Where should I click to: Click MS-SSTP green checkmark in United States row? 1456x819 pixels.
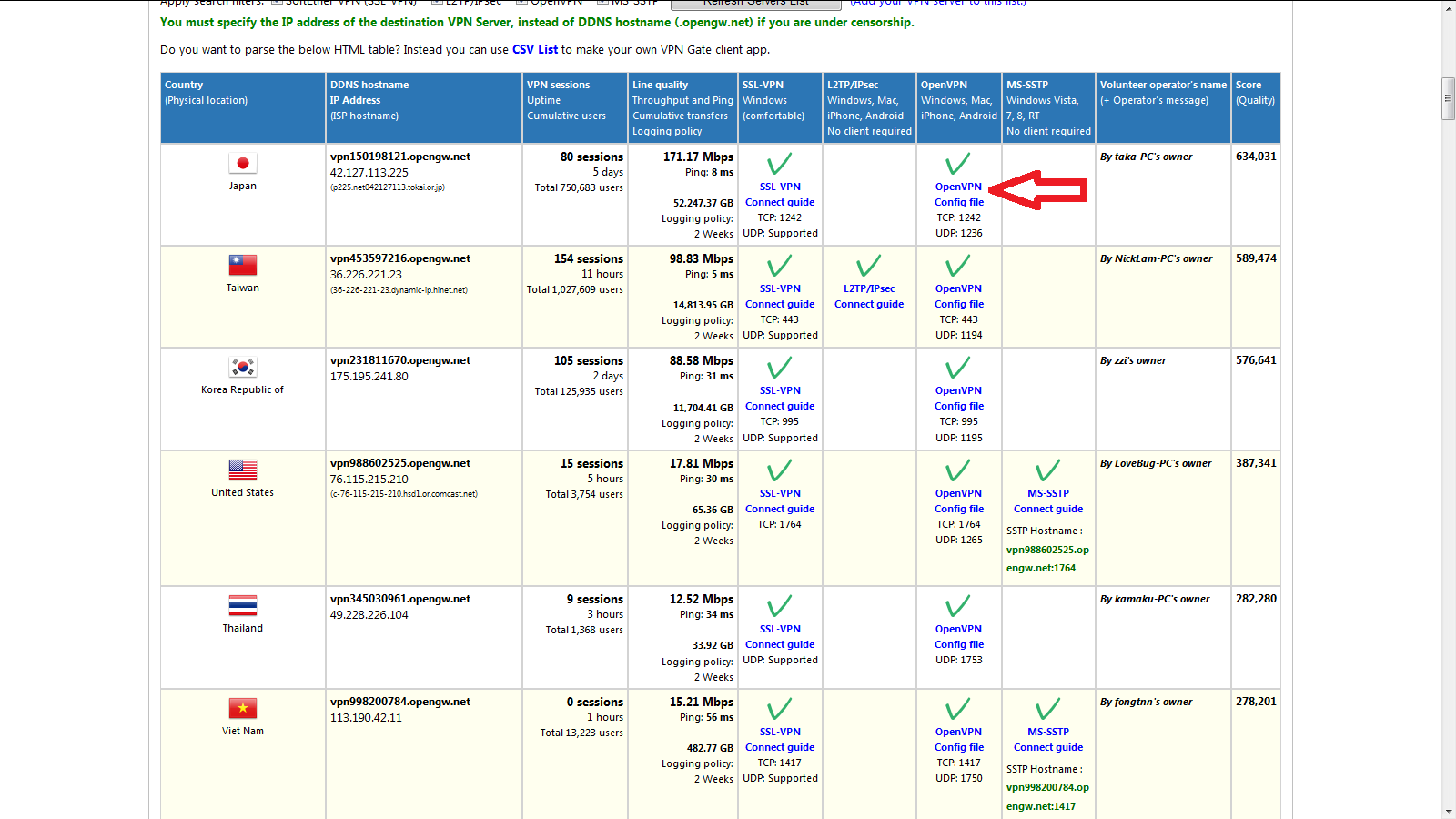point(1047,471)
